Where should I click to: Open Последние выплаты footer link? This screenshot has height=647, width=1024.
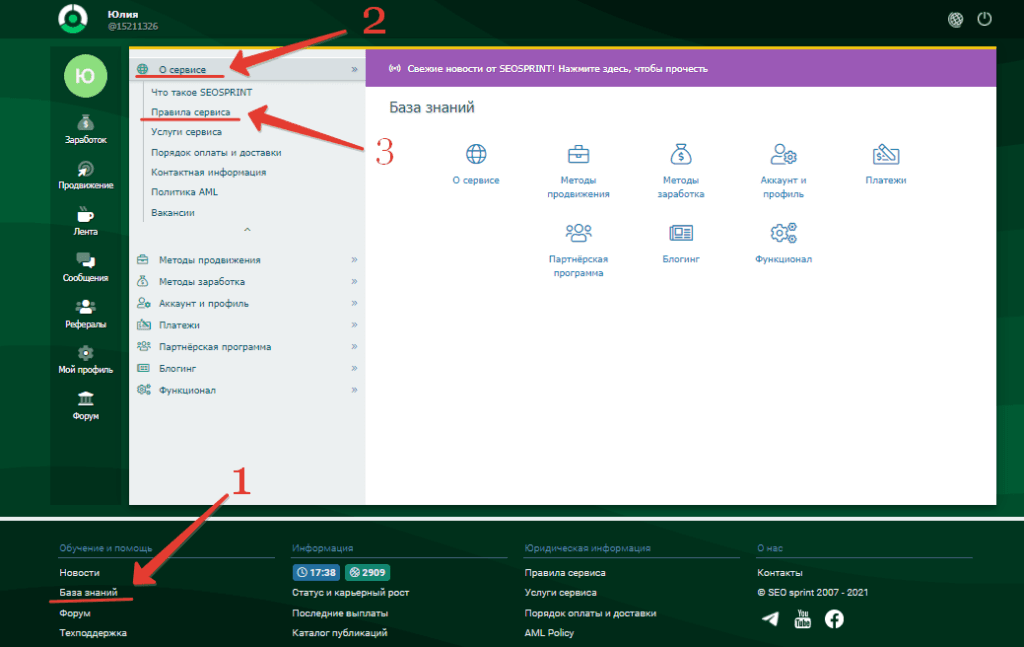click(340, 613)
